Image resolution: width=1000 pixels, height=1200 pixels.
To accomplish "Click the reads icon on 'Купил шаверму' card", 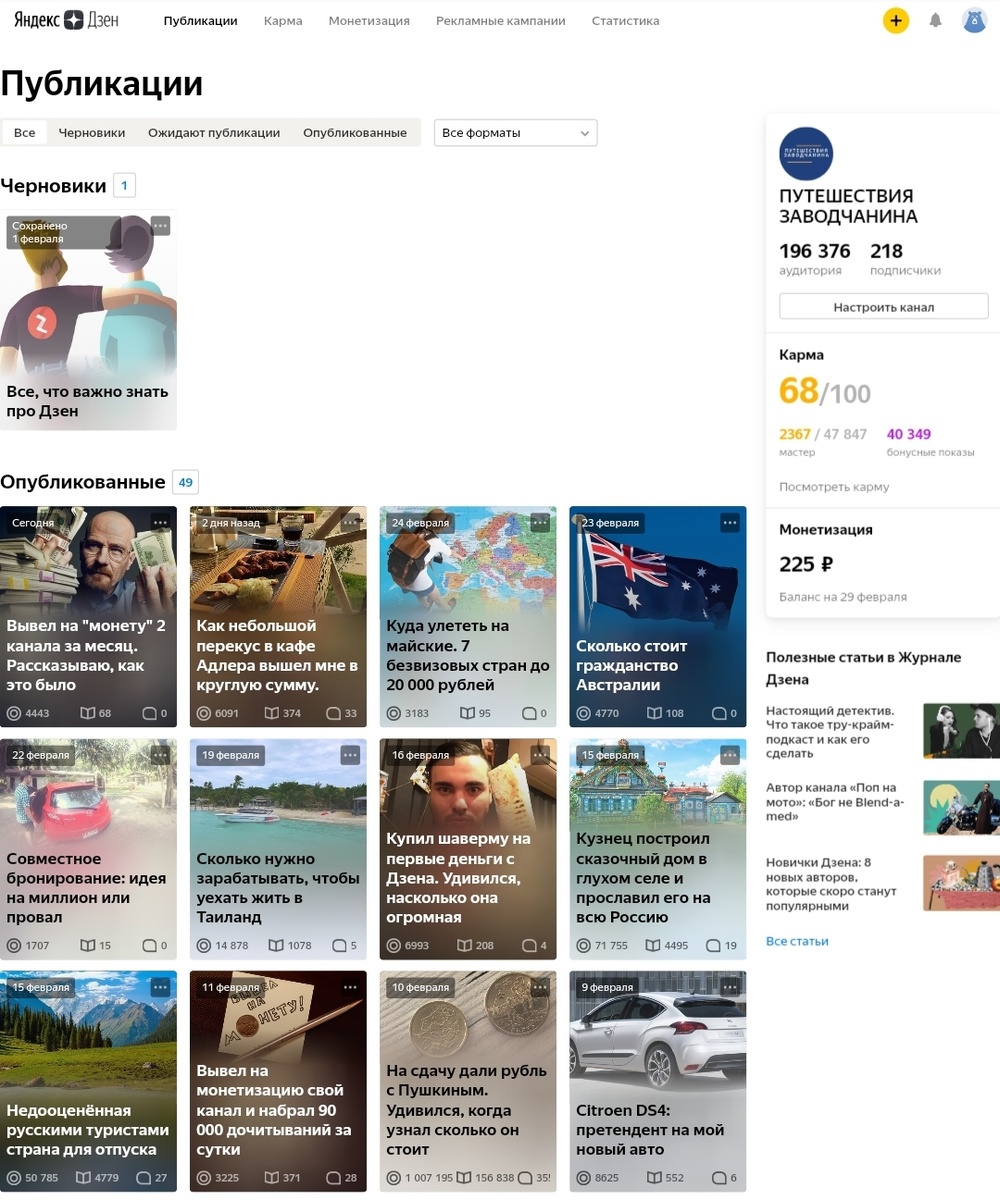I will 464,946.
